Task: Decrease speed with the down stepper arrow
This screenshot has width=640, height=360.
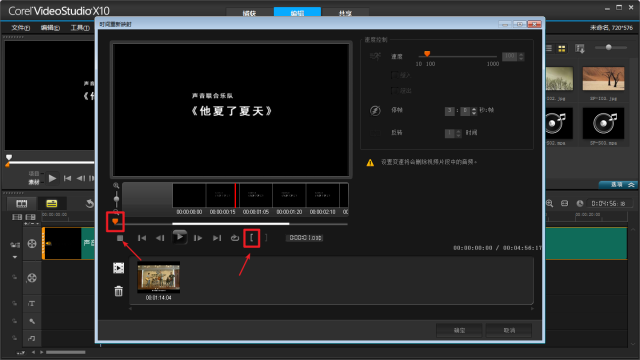Action: point(521,59)
